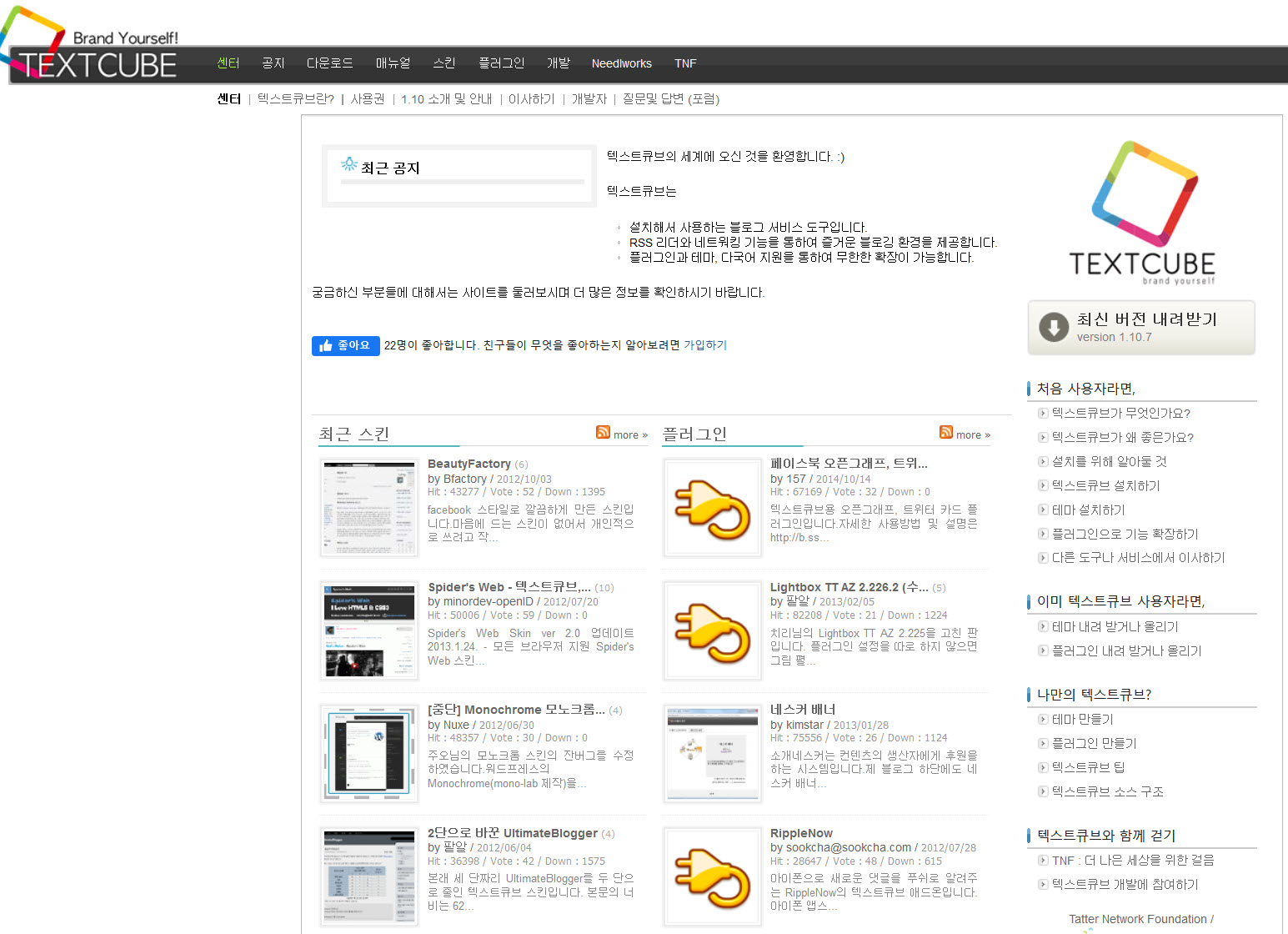
Task: Open the BeautyFactory skin thumbnail
Action: click(x=369, y=508)
